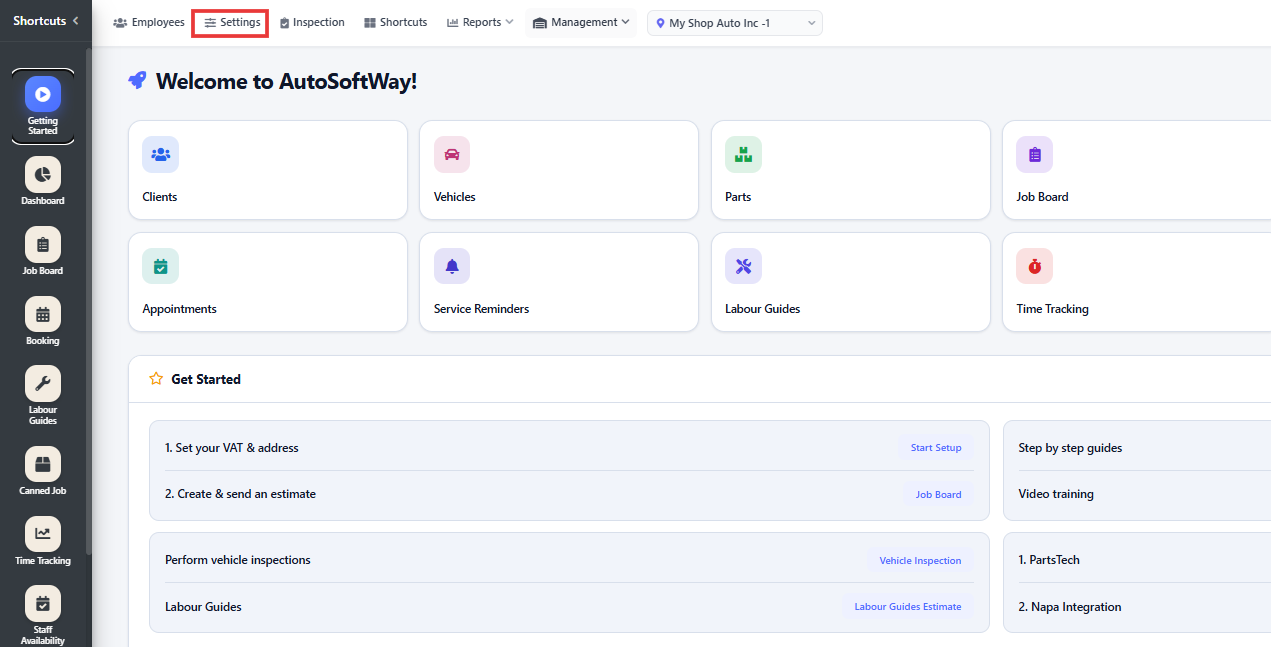Click the Appointments card calendar icon

pos(160,266)
